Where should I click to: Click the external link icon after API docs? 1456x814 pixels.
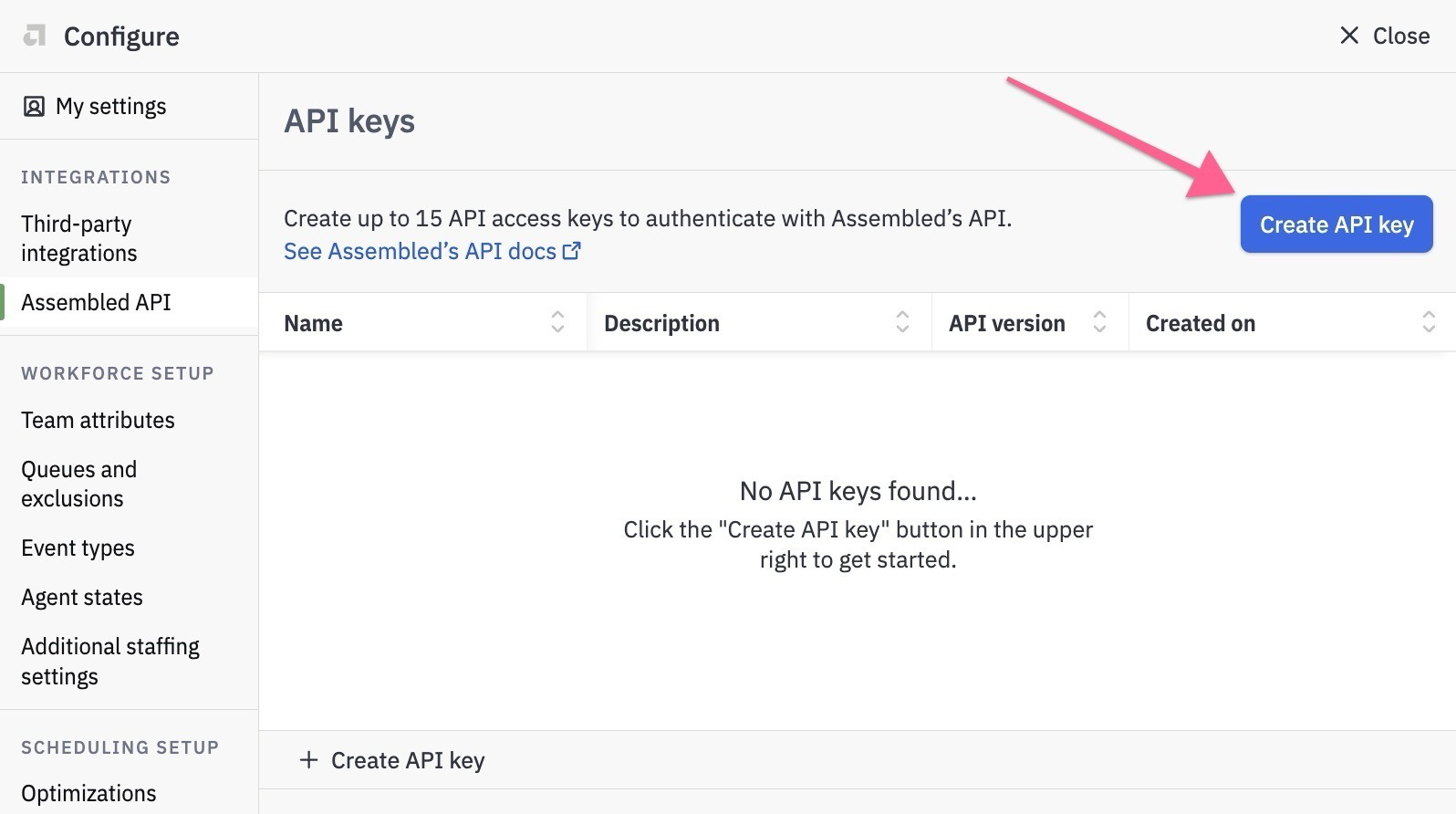(572, 251)
